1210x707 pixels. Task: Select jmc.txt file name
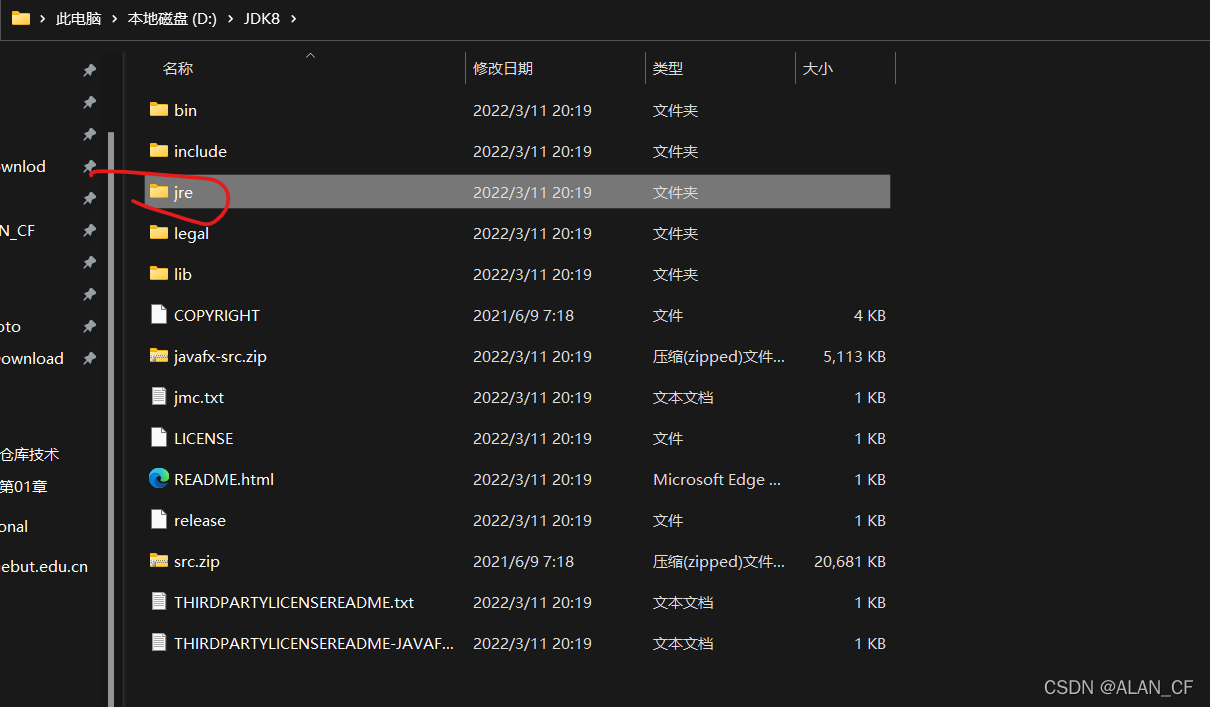coord(199,397)
